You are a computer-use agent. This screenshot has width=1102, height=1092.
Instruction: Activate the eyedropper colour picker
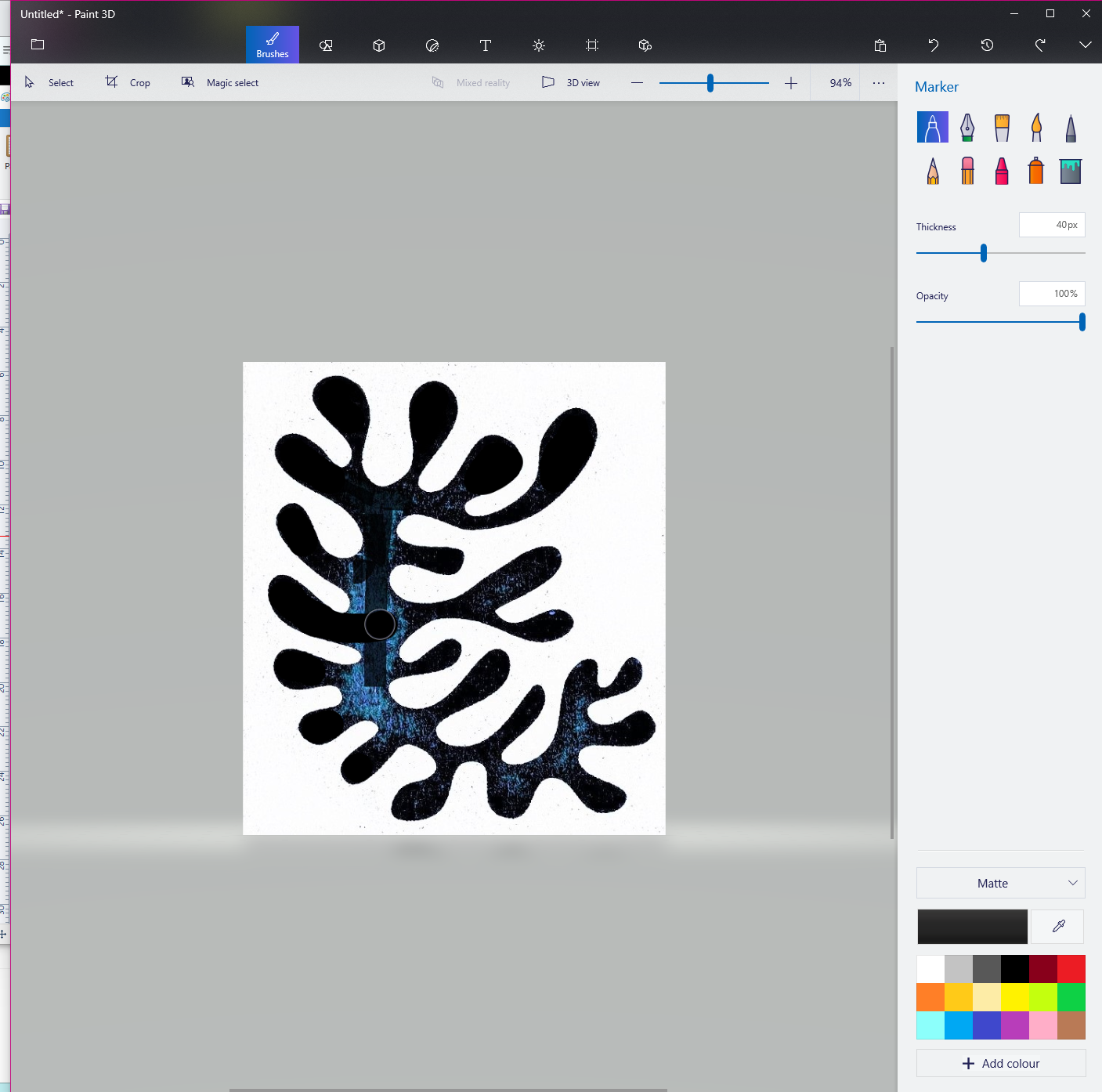tap(1058, 927)
